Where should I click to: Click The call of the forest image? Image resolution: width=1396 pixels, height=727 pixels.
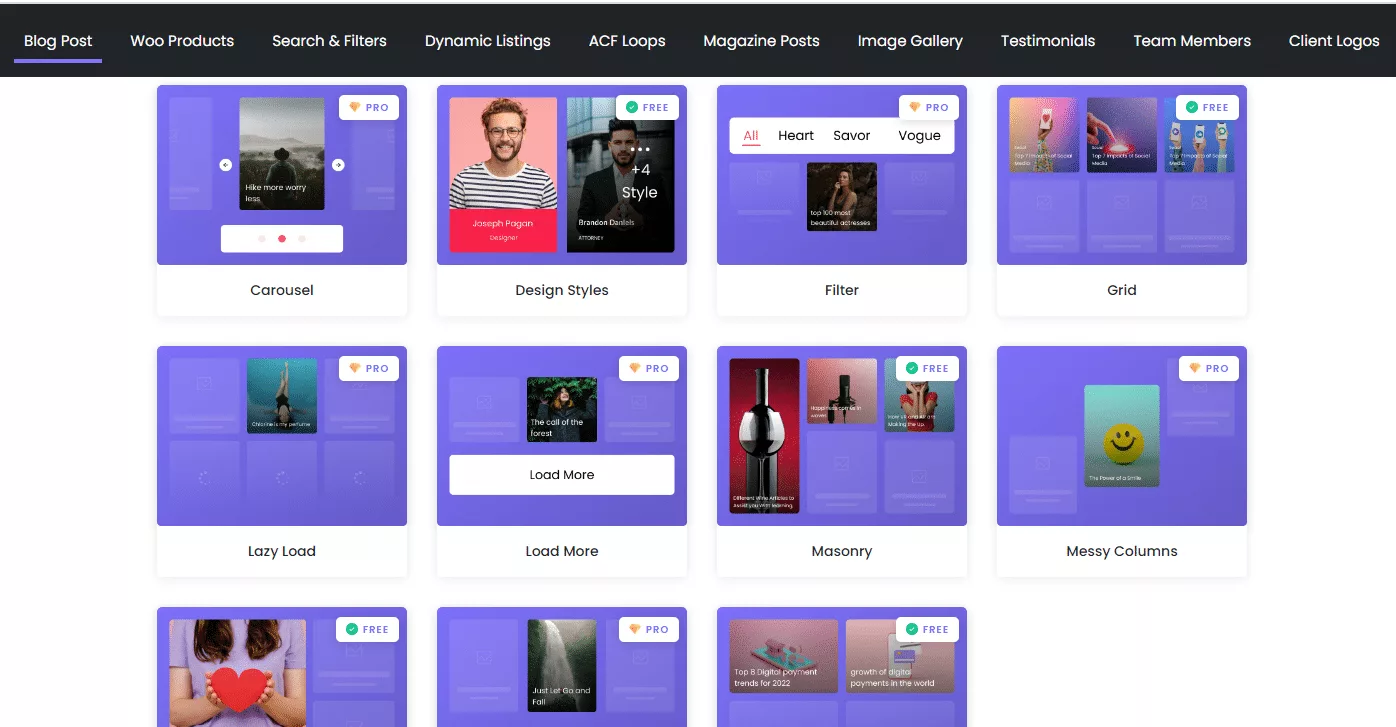pyautogui.click(x=562, y=409)
